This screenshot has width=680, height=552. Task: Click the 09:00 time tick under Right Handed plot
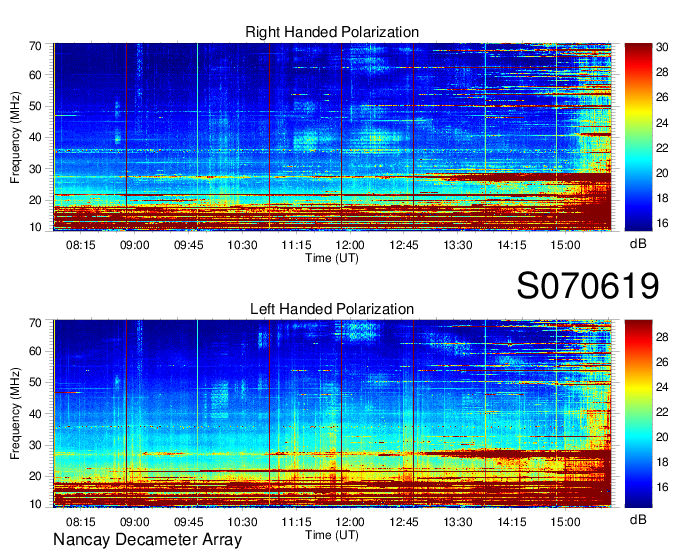coord(134,245)
